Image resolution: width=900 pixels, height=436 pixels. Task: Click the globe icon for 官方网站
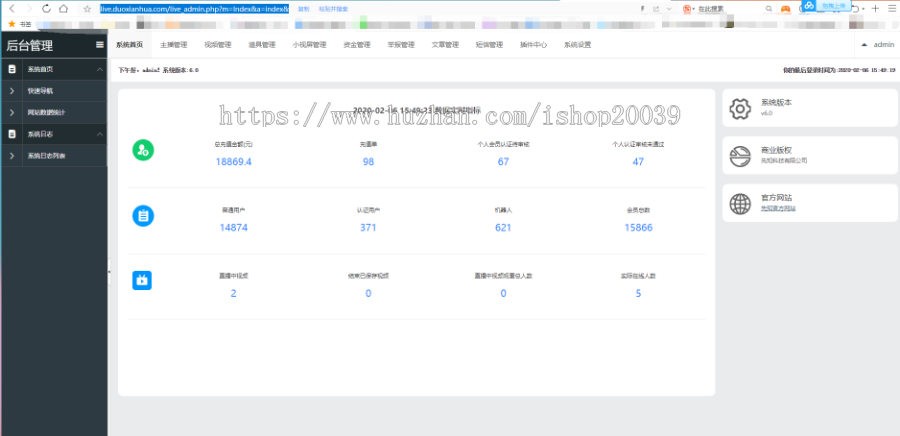point(740,204)
